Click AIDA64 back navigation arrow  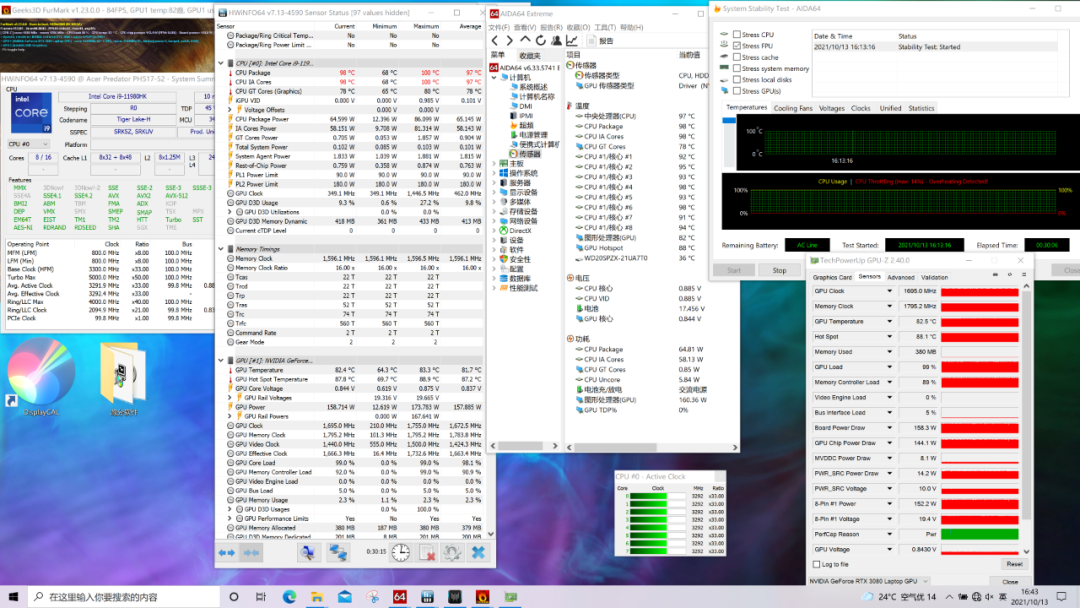pos(495,41)
